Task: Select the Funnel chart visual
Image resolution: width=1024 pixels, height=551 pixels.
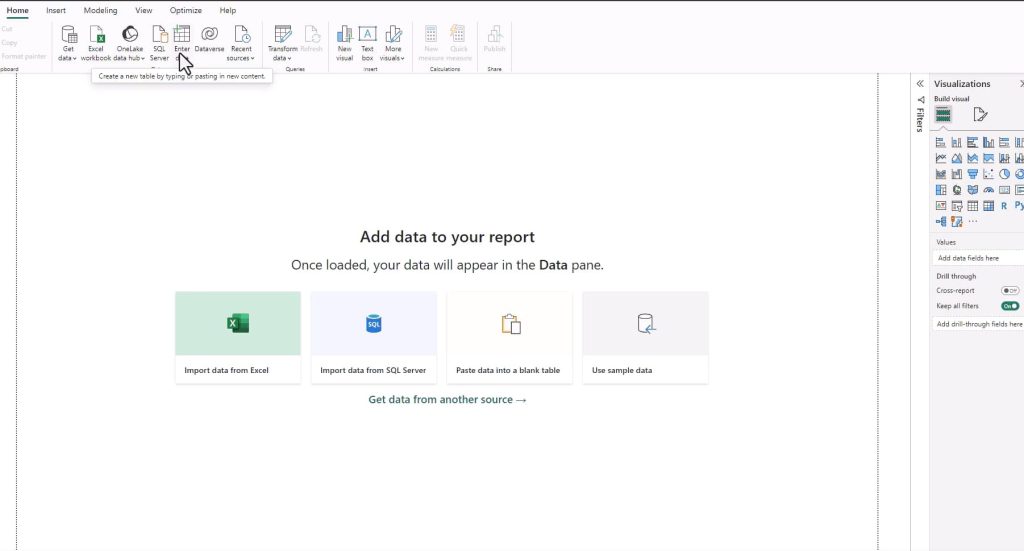Action: pyautogui.click(x=972, y=174)
